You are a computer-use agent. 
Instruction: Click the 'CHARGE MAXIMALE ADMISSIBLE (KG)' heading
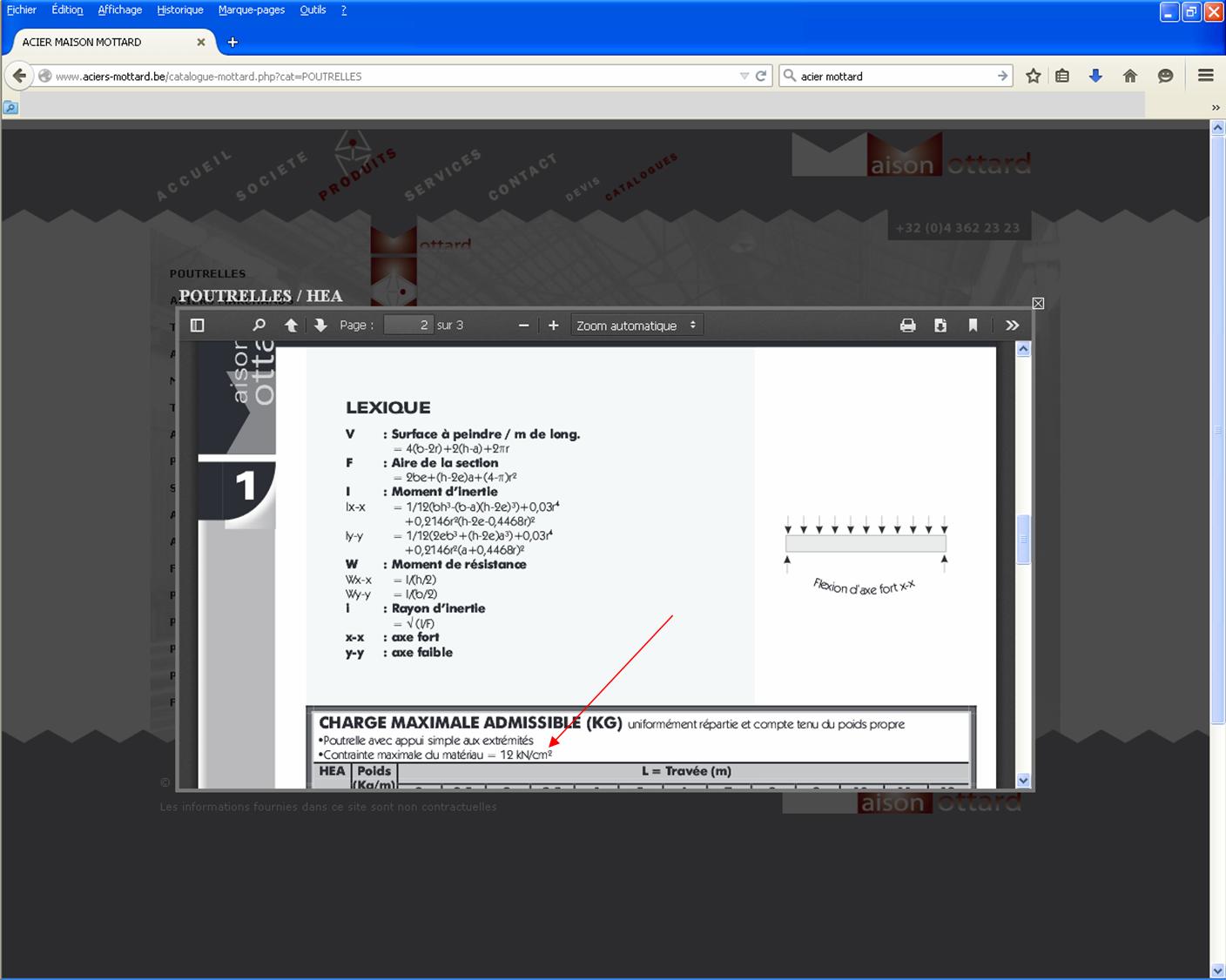point(471,722)
